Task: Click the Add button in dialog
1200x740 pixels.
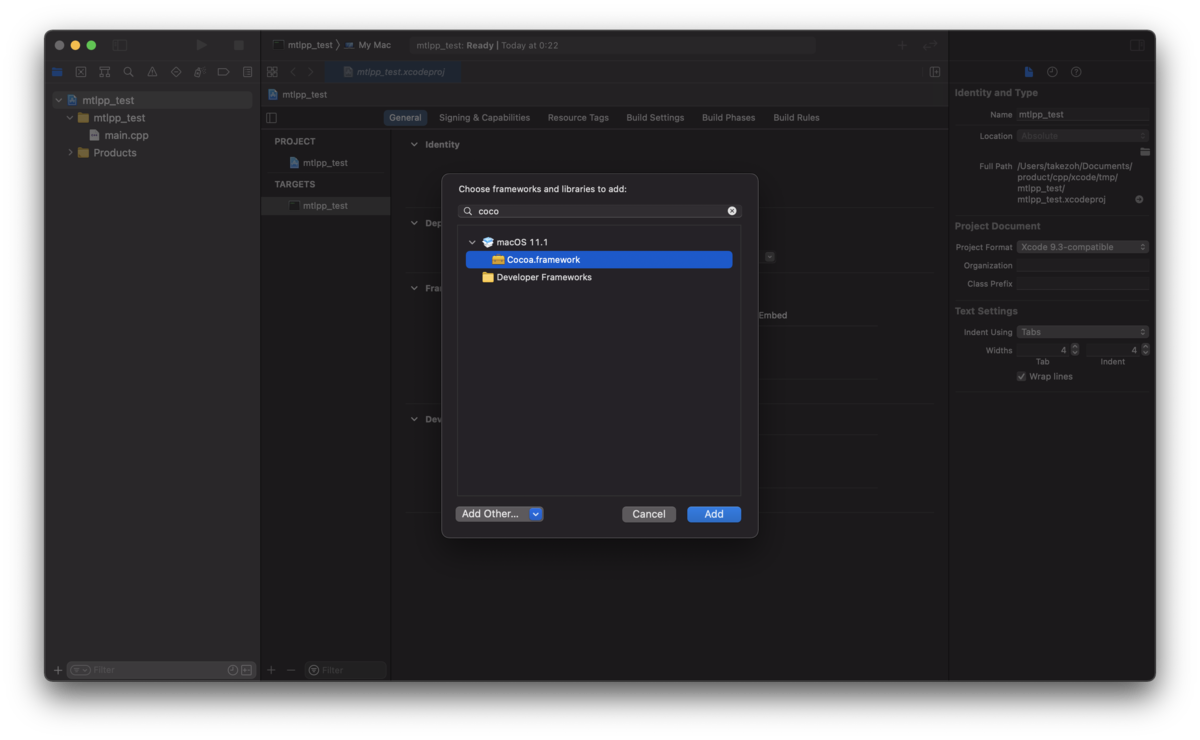Action: tap(714, 514)
